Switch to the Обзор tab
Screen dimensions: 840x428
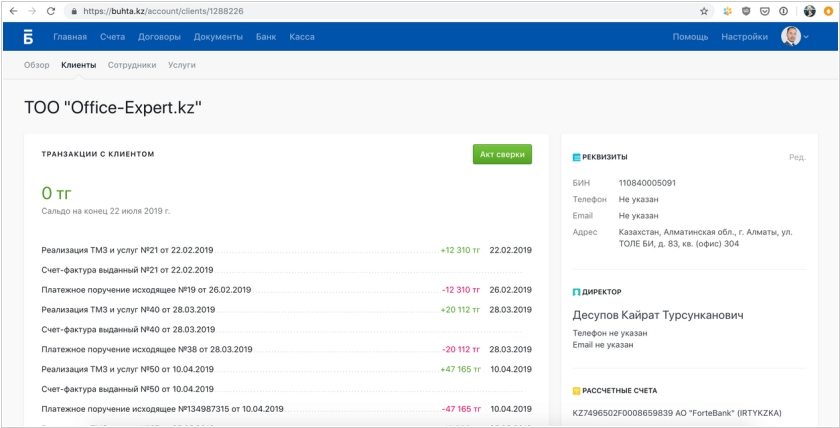point(36,65)
